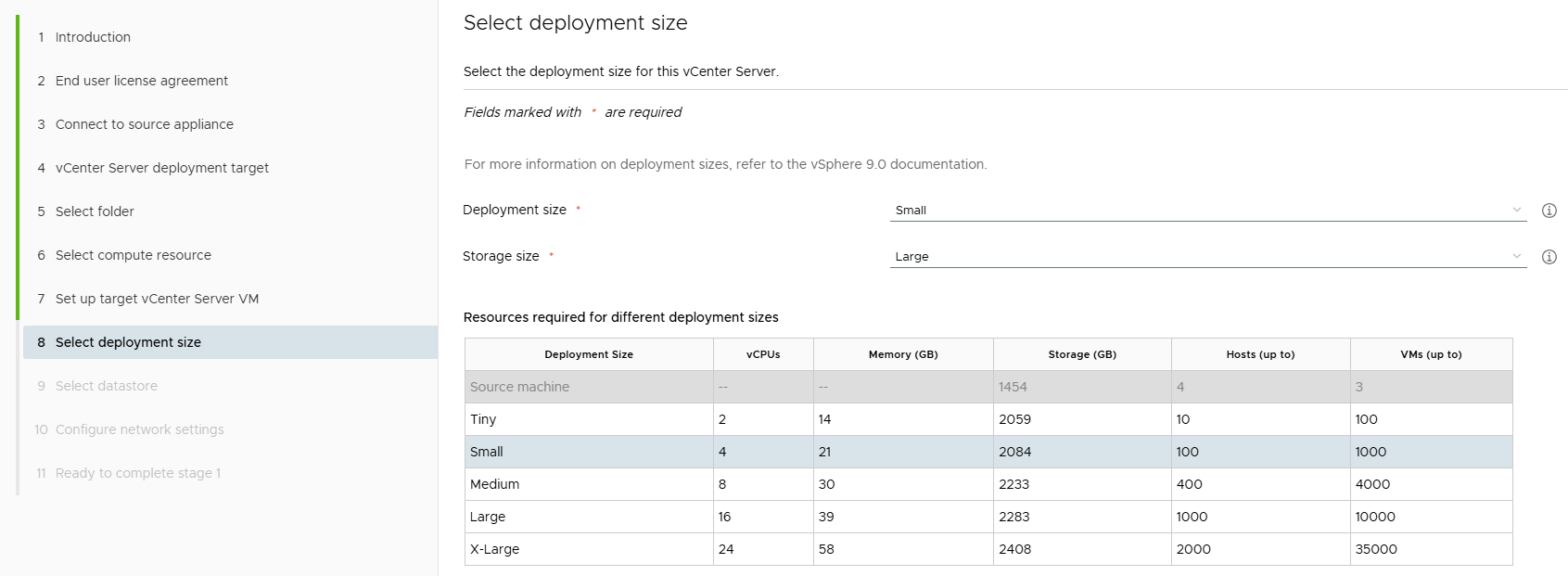Select vCenter Server deployment target step
1568x576 pixels.
pyautogui.click(x=161, y=168)
